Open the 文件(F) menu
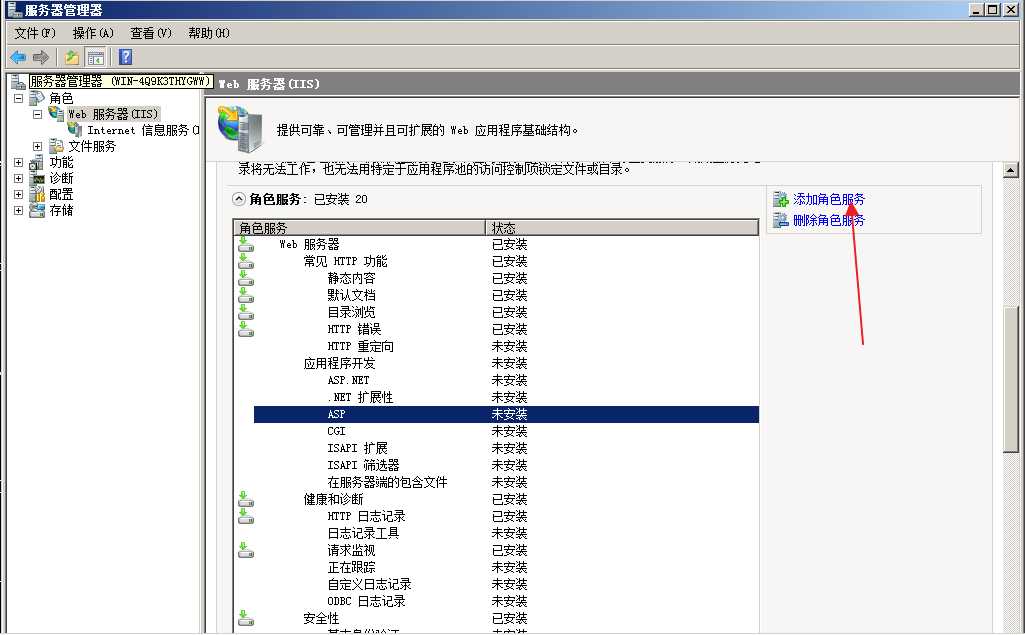Image resolution: width=1025 pixels, height=635 pixels. tap(35, 33)
